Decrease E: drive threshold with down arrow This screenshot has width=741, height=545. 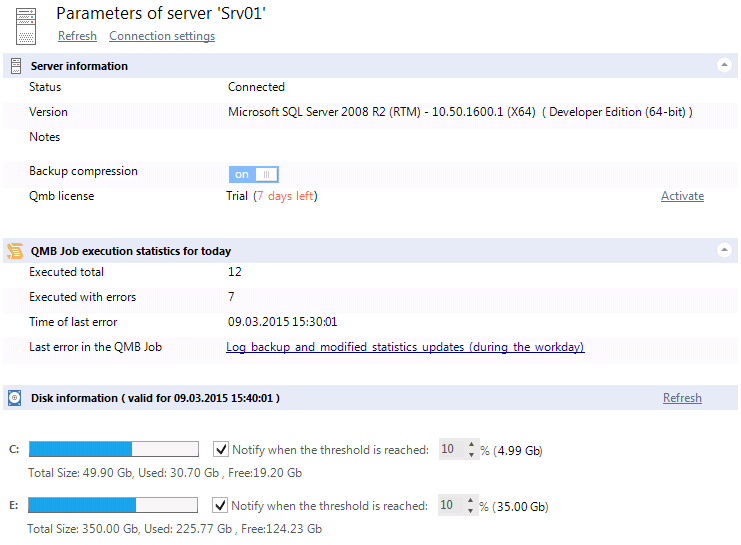470,510
